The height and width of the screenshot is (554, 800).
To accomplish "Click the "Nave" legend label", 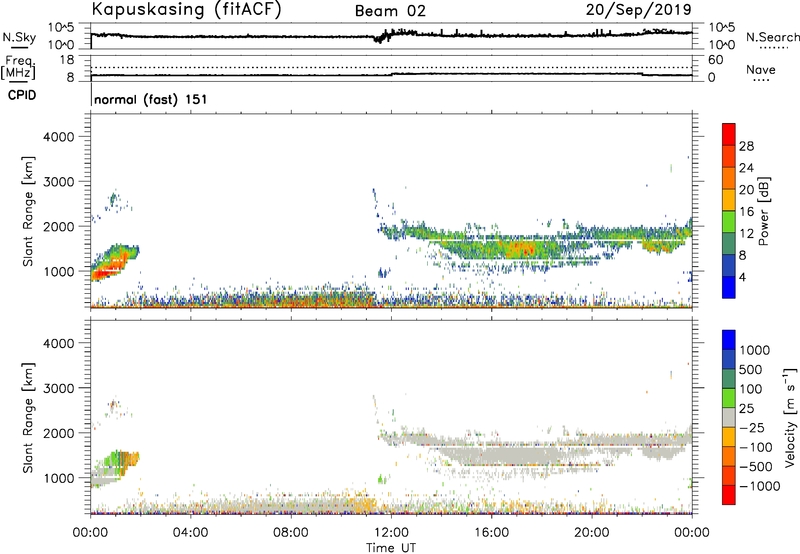I will pyautogui.click(x=761, y=70).
